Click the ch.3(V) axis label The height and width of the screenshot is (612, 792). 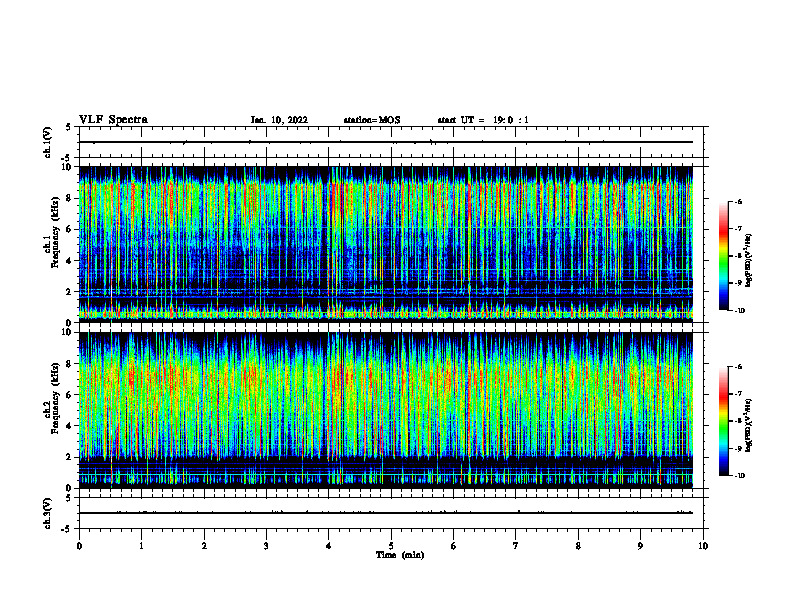(x=48, y=513)
